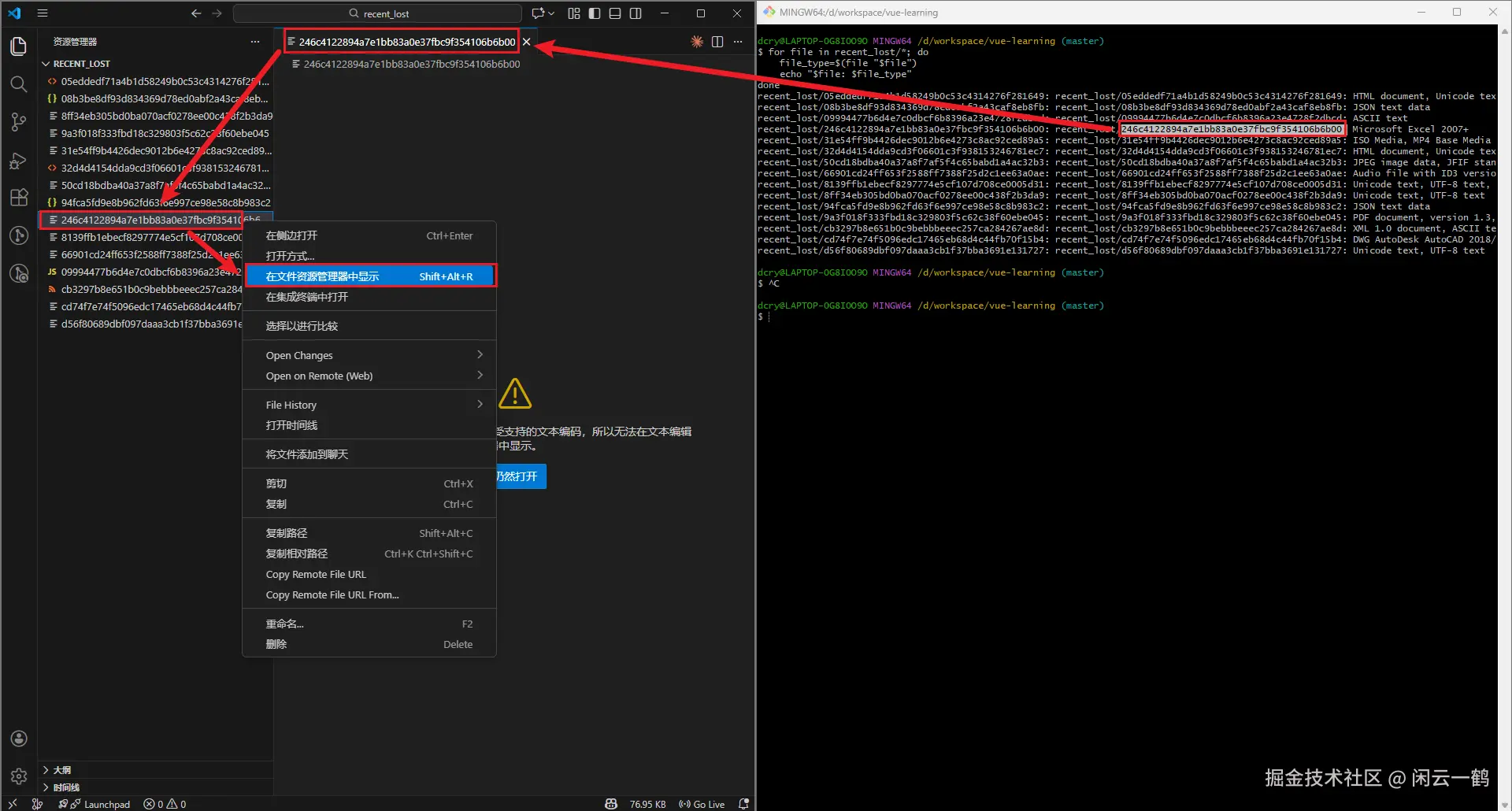The image size is (1512, 811).
Task: Open Launchpad from the status bar
Action: [94, 804]
